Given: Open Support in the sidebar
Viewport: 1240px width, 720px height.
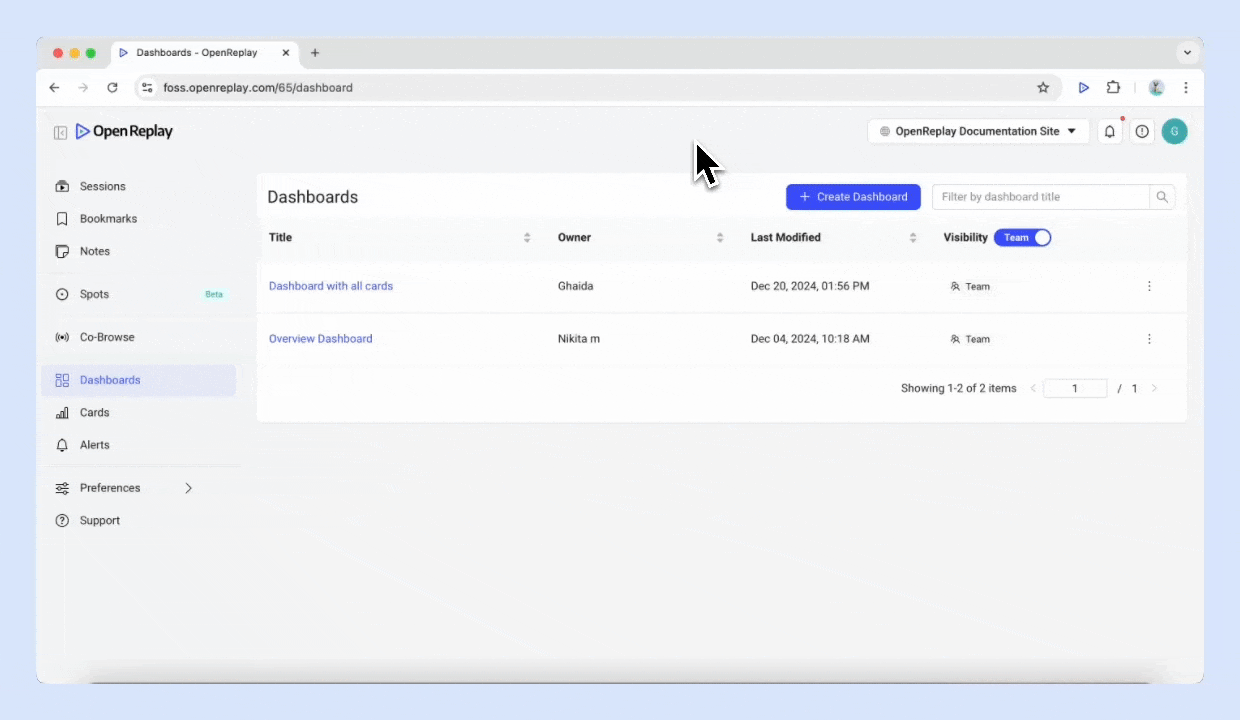Looking at the screenshot, I should [x=139, y=520].
